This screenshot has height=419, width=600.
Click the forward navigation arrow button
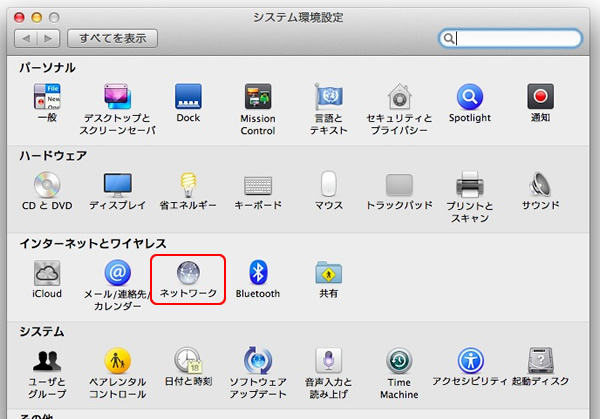49,39
